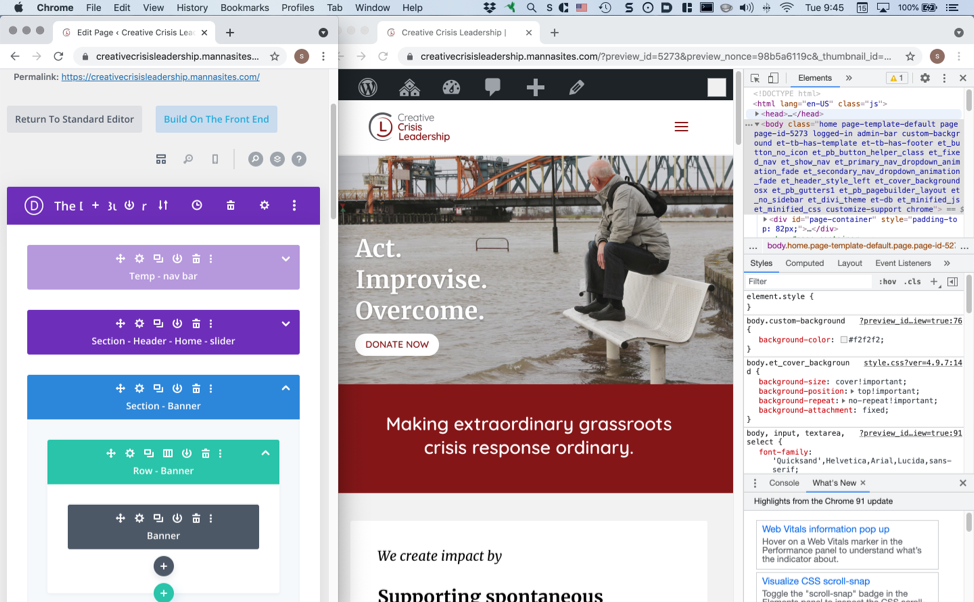Image resolution: width=974 pixels, height=602 pixels.
Task: Toggle :hov element state in Styles
Action: click(887, 281)
